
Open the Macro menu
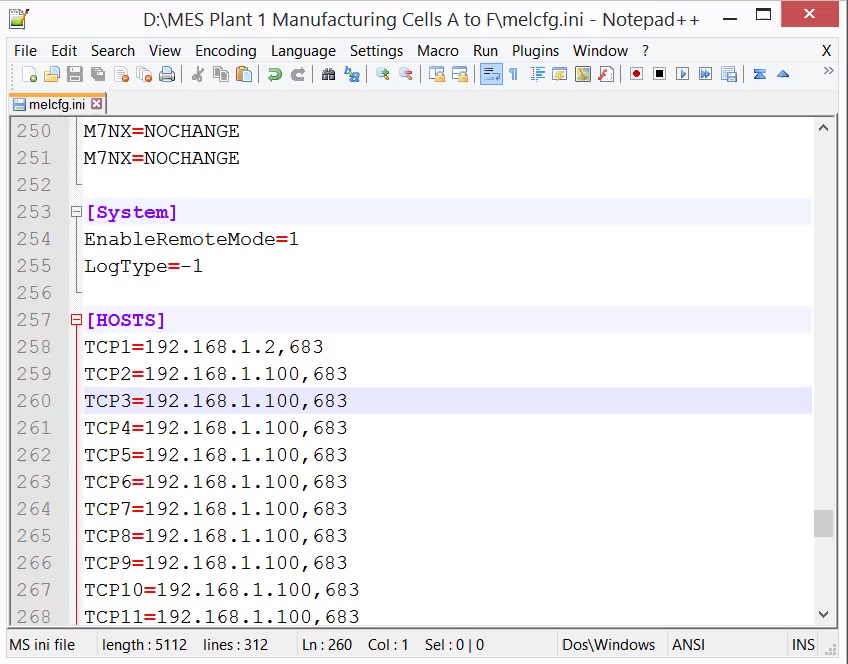[x=438, y=51]
